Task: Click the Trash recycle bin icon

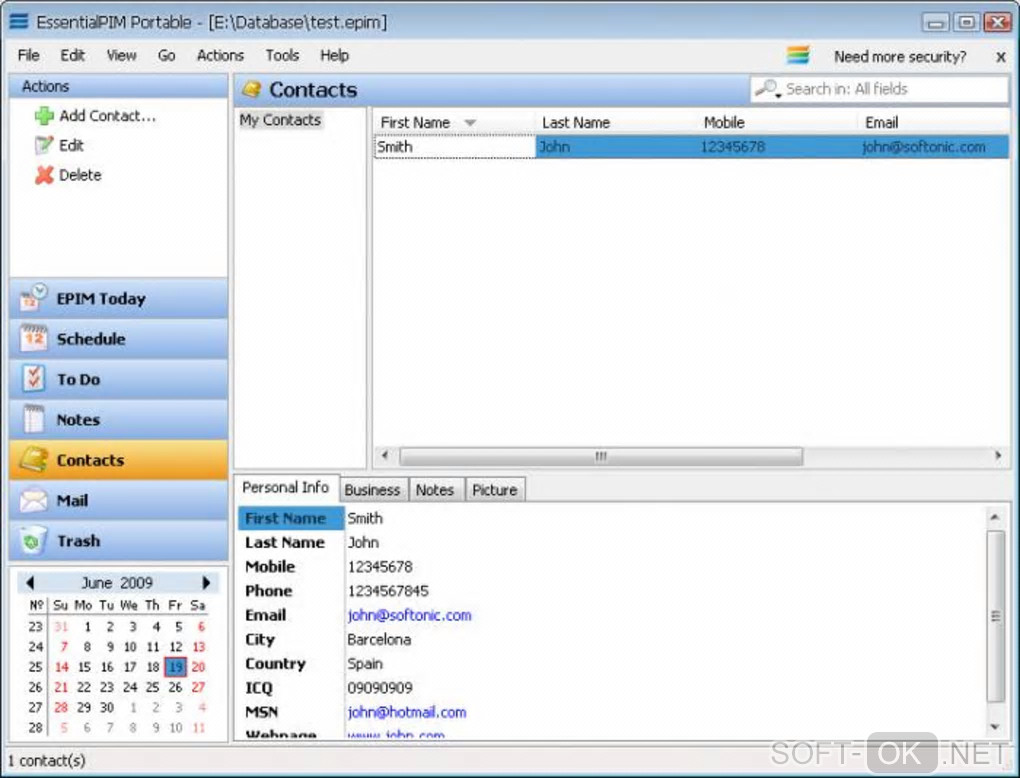Action: [33, 540]
